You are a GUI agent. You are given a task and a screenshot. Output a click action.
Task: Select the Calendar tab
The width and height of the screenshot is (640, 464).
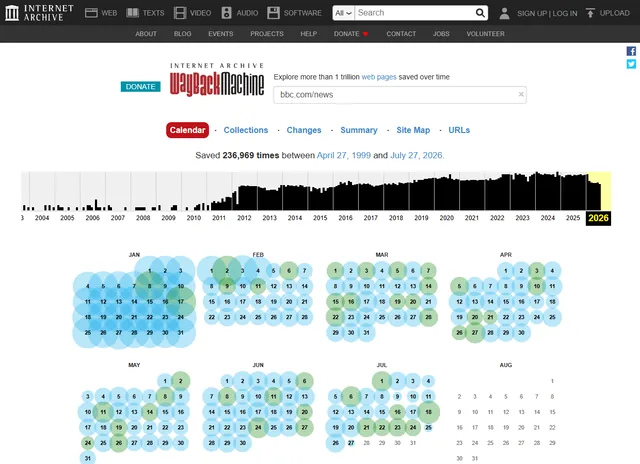(187, 130)
